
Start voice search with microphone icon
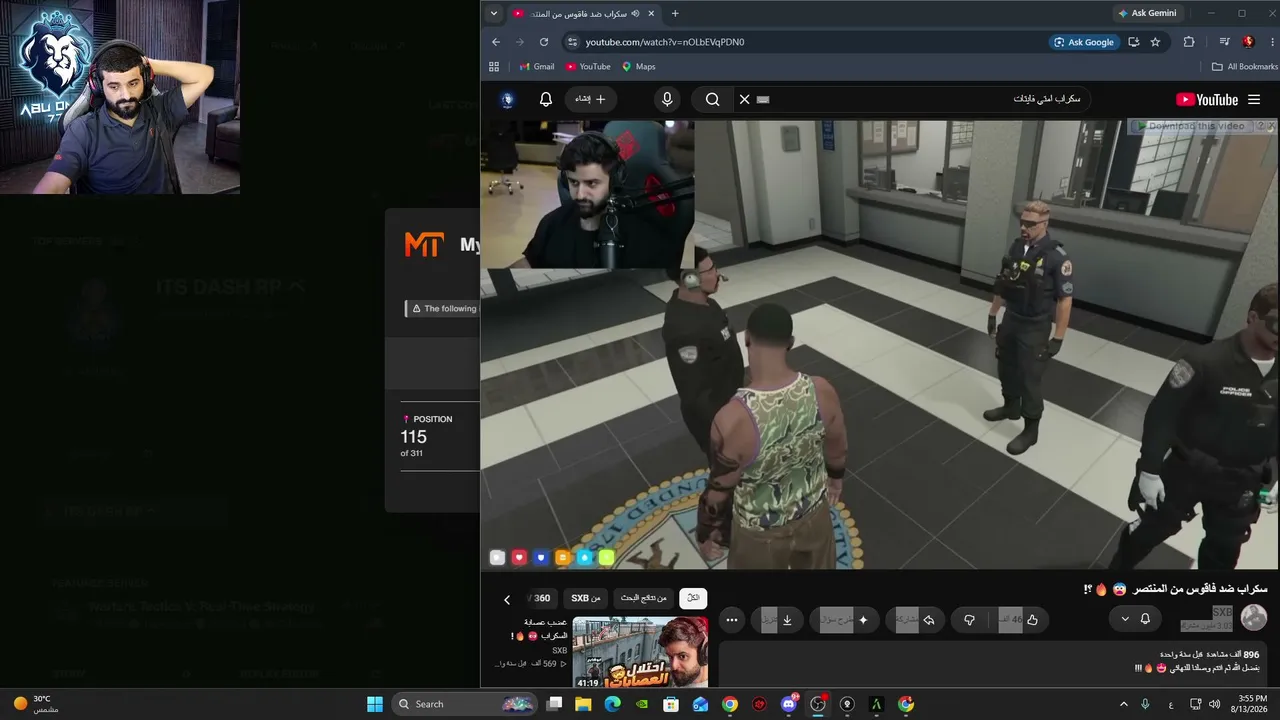[667, 99]
